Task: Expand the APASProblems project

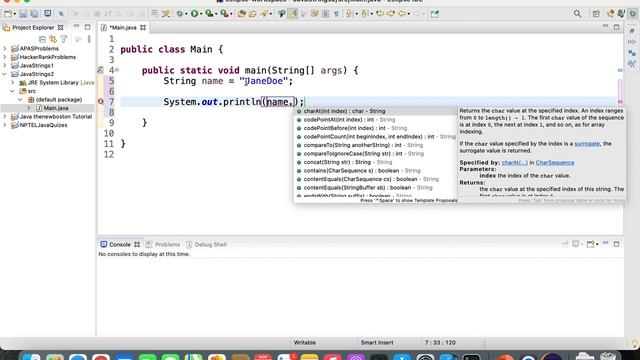Action: pos(5,49)
